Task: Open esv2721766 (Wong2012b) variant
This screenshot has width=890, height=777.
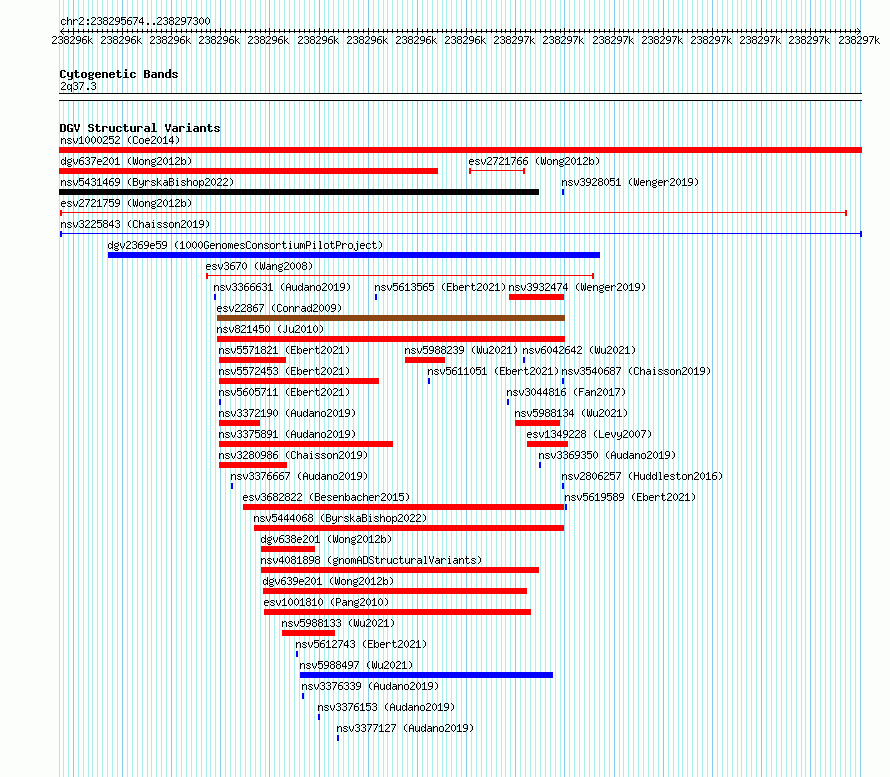Action: coord(534,161)
